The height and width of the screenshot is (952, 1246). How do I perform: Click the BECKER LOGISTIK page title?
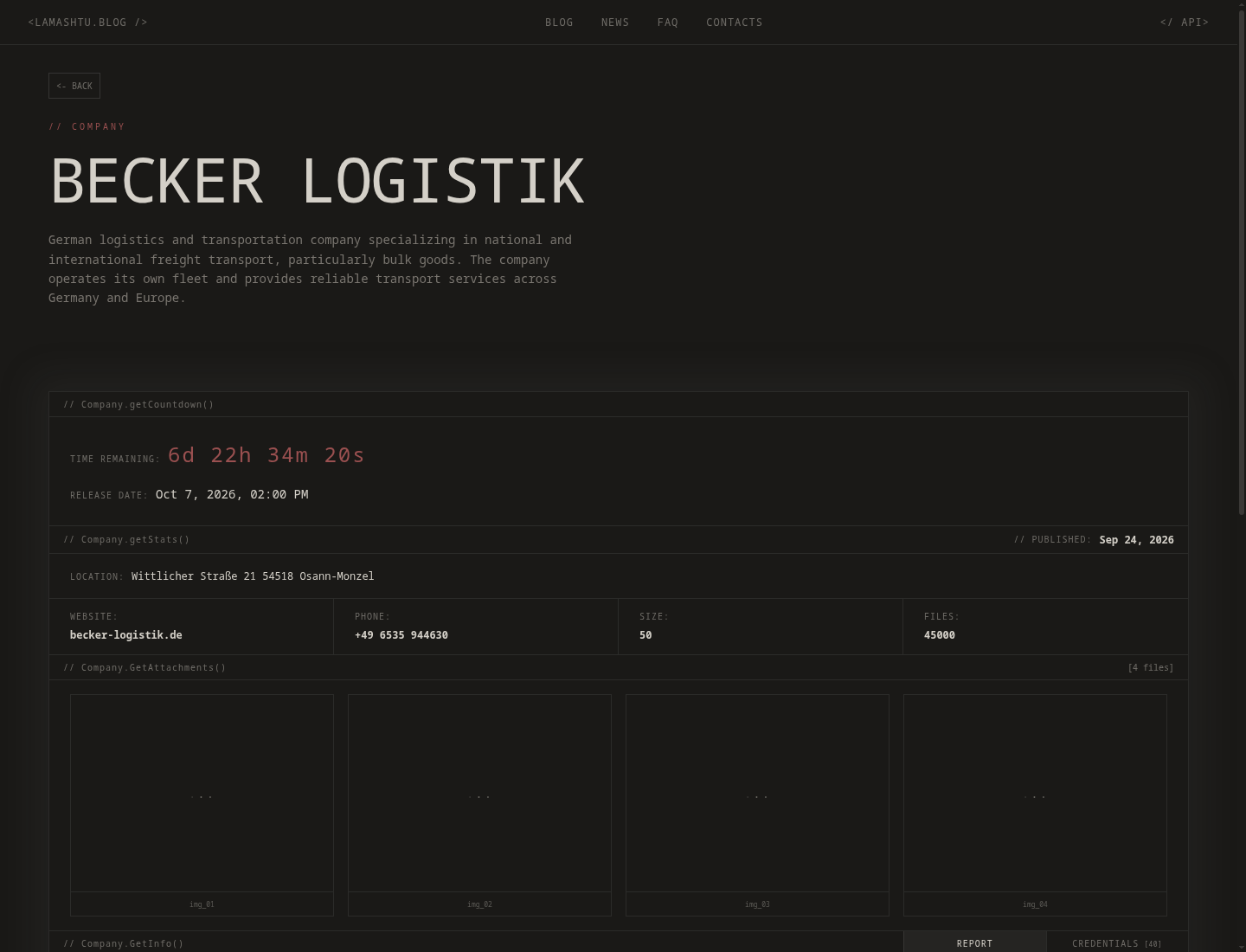click(317, 181)
